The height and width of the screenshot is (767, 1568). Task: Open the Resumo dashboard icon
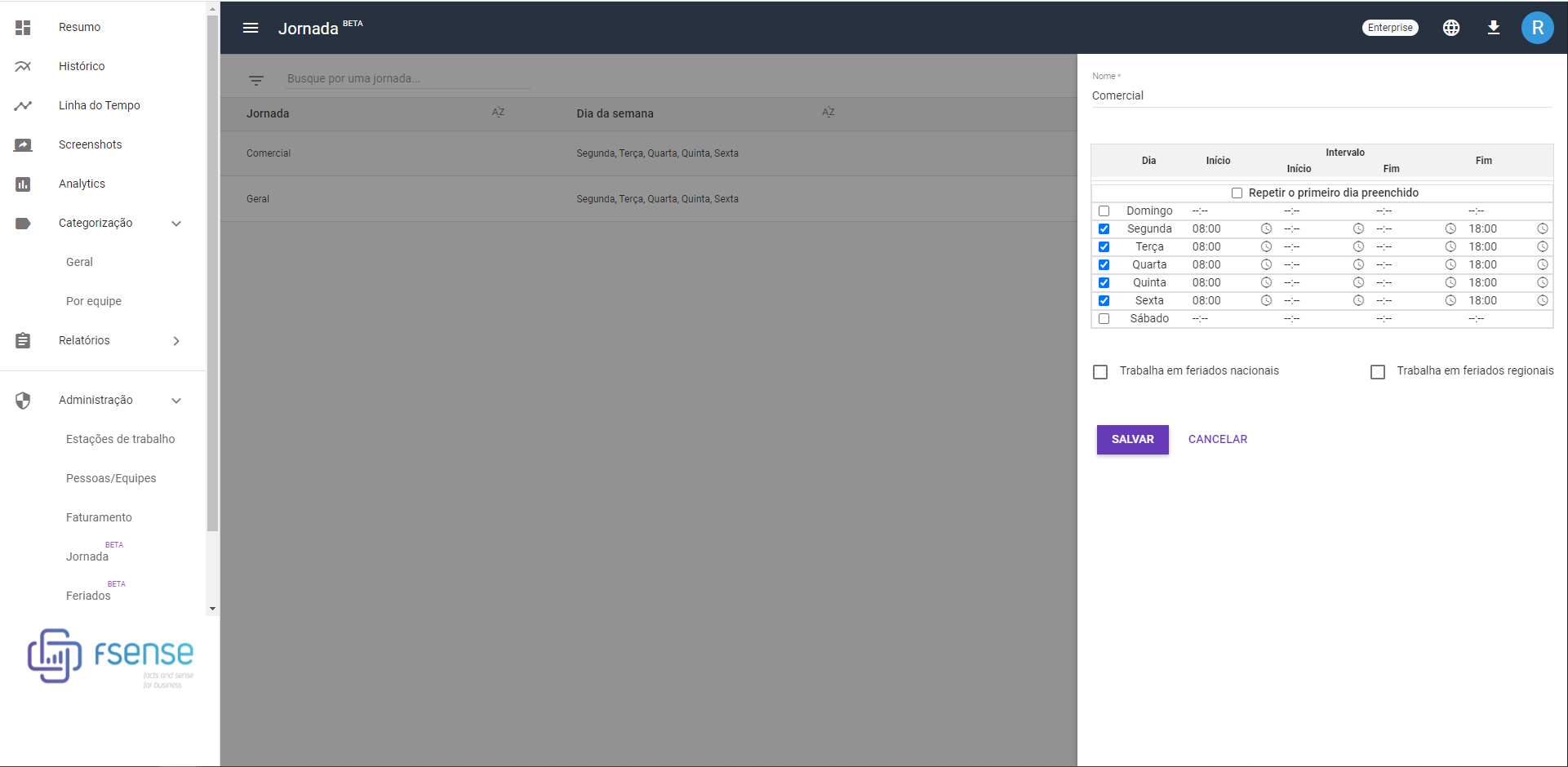23,27
